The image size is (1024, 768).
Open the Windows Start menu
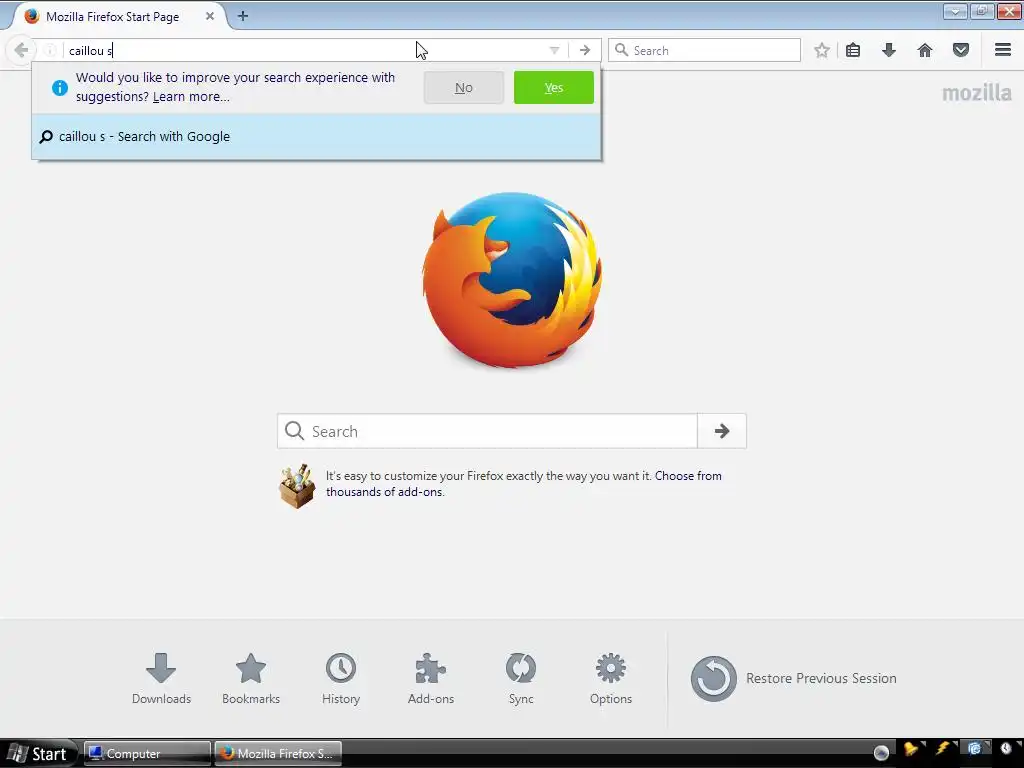(x=39, y=754)
